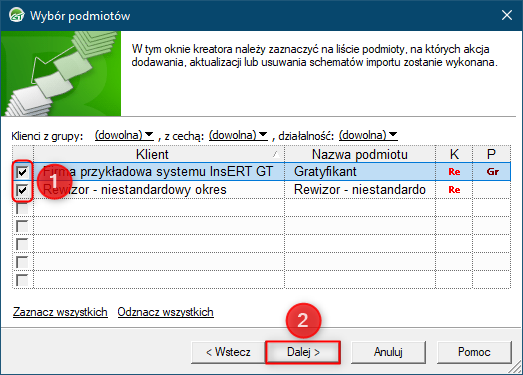The image size is (523, 375).
Task: Close the Wybór podmiotów dialog
Action: 507,15
